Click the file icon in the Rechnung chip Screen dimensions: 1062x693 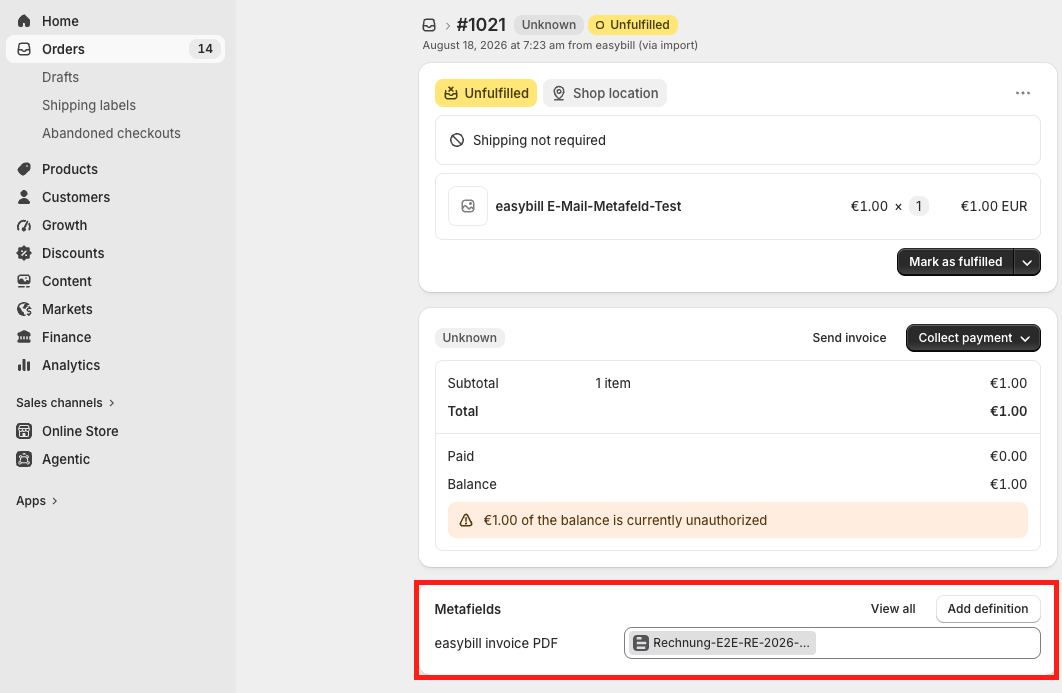point(641,643)
